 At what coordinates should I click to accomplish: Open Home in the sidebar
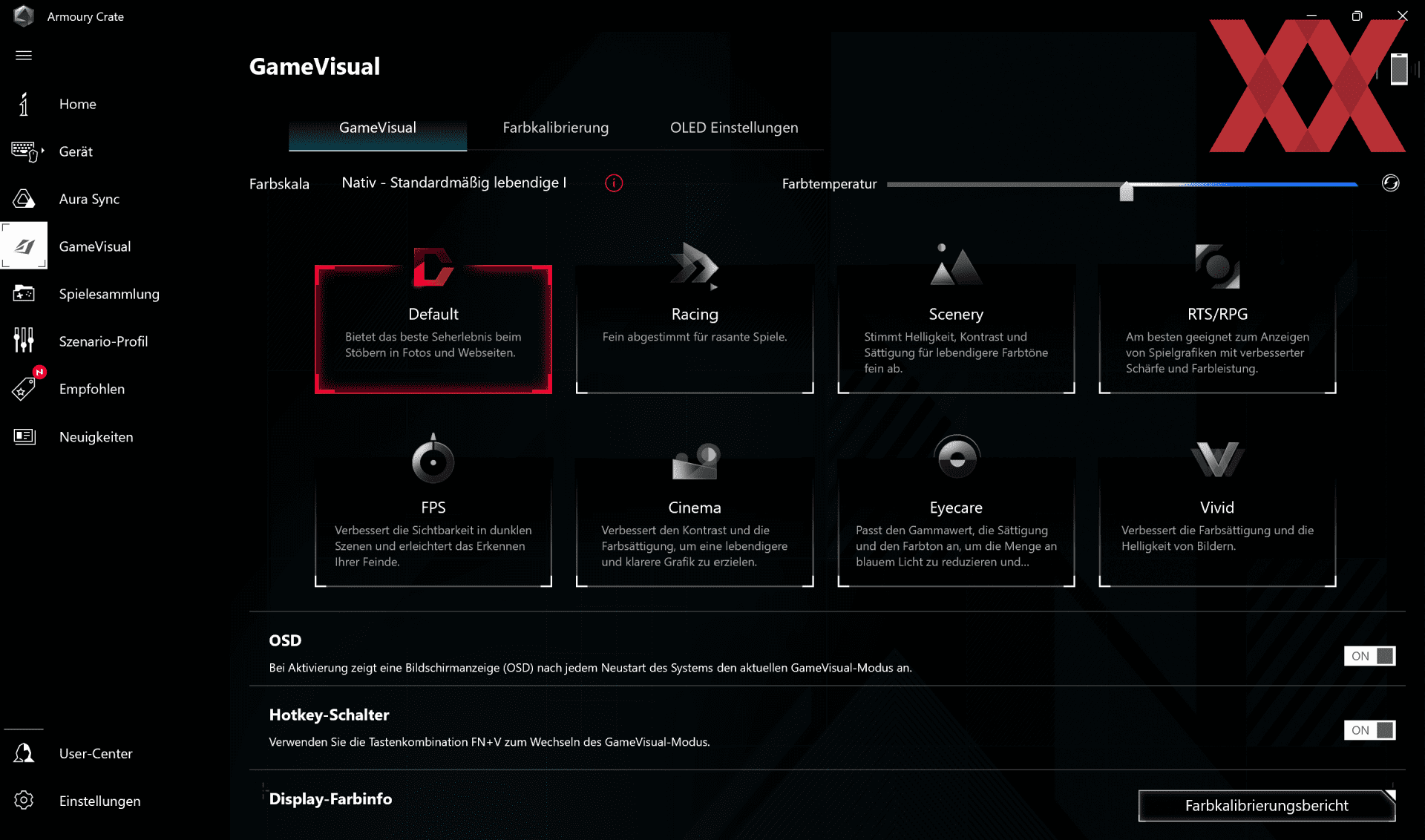(78, 104)
